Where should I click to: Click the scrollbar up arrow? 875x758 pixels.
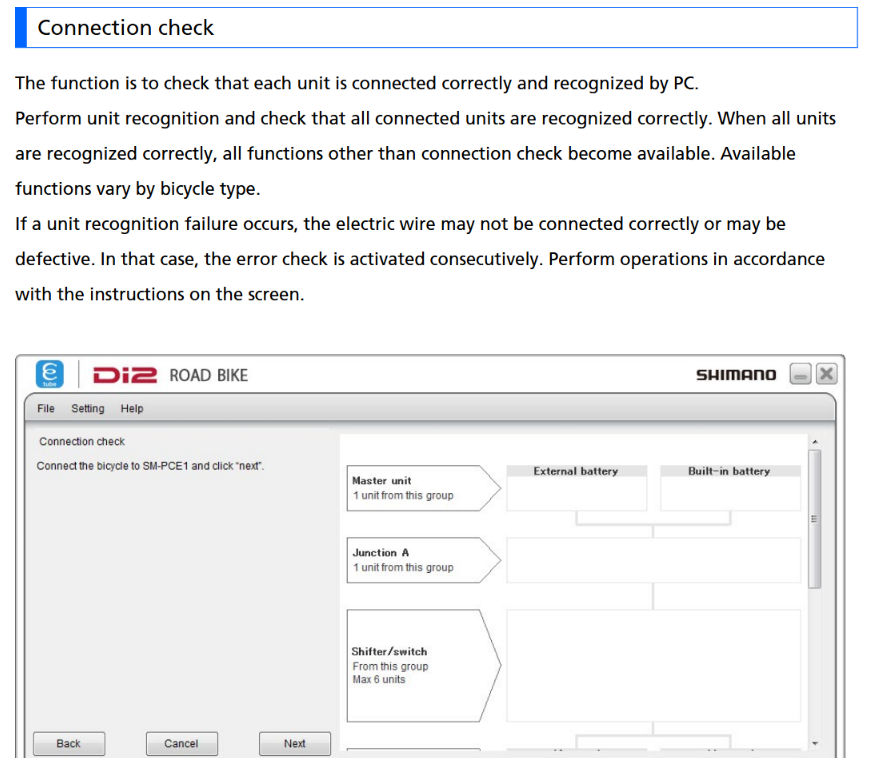(814, 441)
